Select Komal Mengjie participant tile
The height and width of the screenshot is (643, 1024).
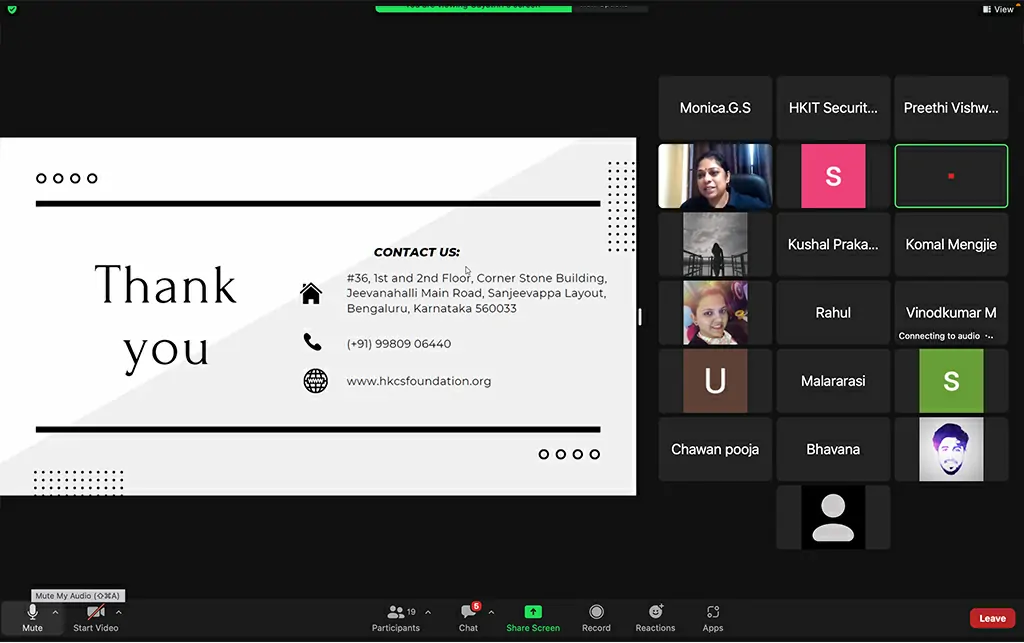point(951,244)
